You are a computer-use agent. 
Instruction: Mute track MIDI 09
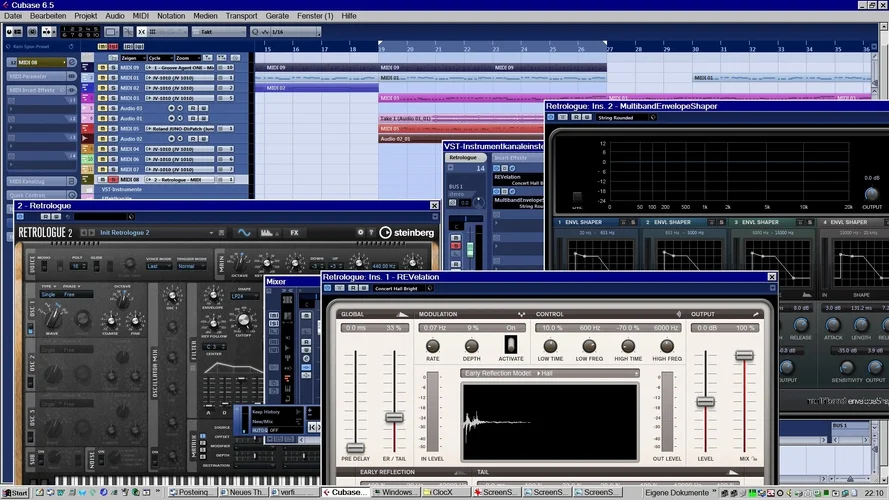(x=103, y=67)
